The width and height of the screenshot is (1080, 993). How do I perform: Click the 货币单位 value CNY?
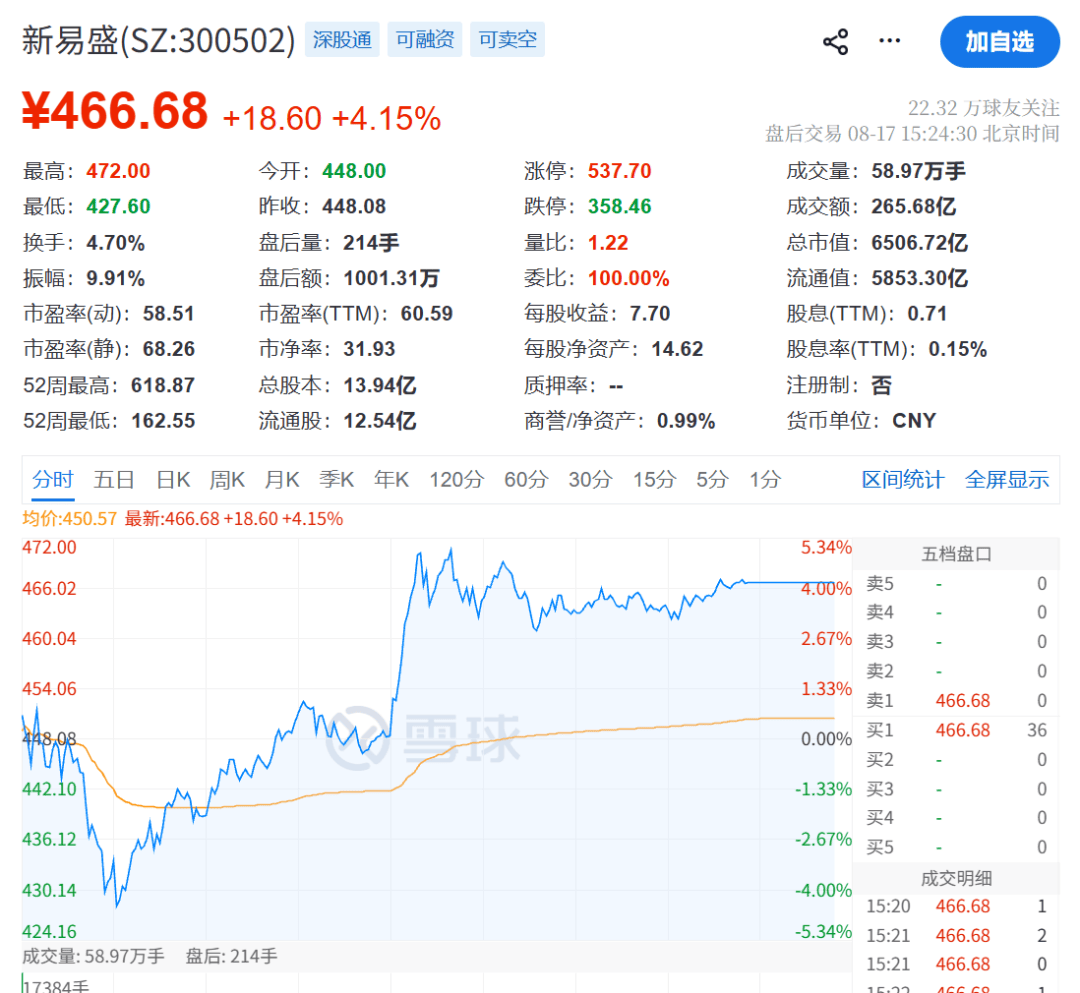(x=914, y=421)
